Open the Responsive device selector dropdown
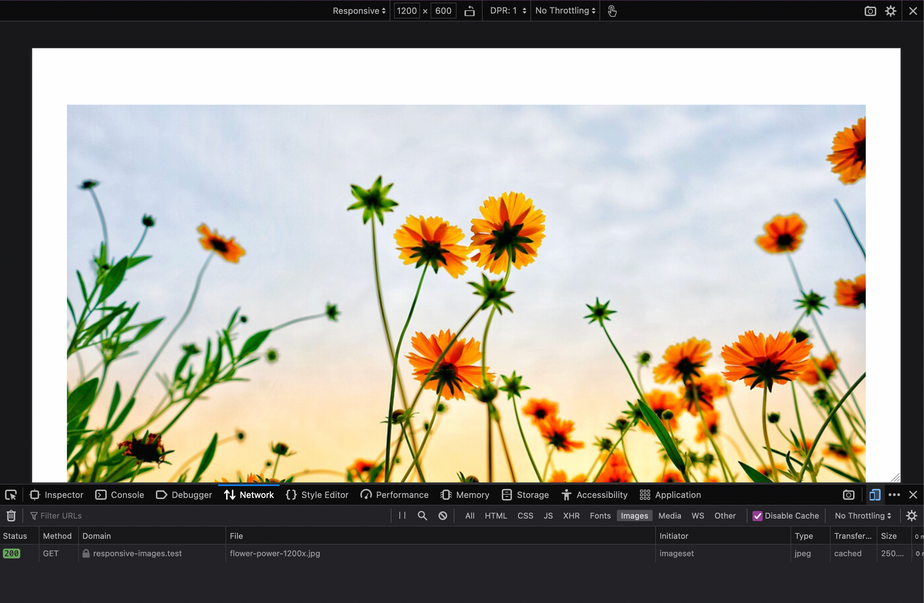 coord(359,10)
